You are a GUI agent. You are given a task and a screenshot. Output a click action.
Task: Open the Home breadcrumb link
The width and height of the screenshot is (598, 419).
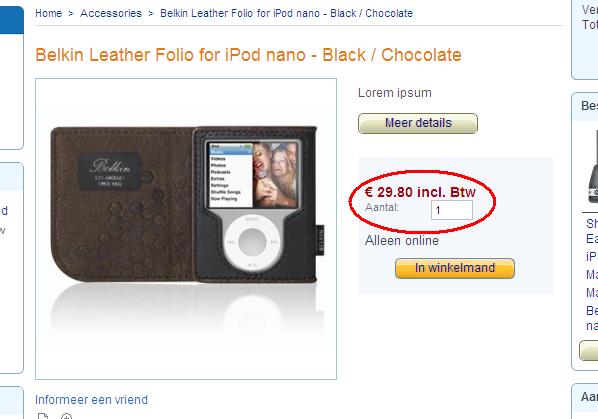click(48, 13)
